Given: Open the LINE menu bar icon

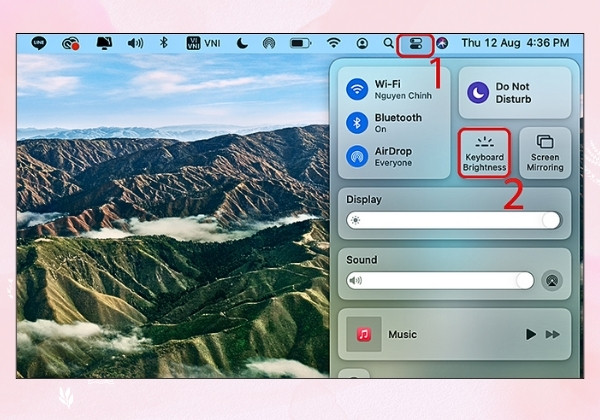Looking at the screenshot, I should coord(39,43).
